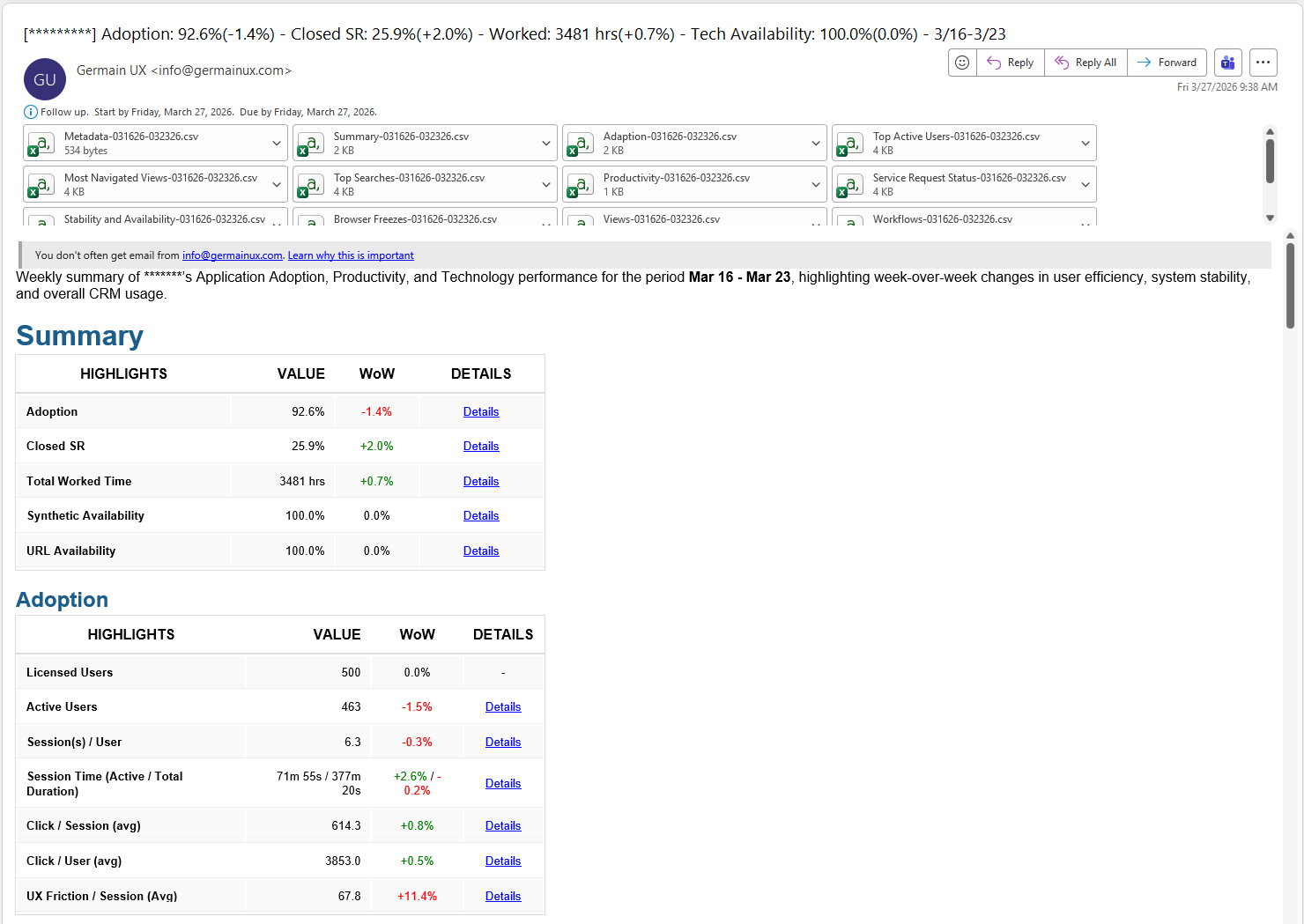Viewport: 1304px width, 924px height.
Task: Open the Teams share icon
Action: [1227, 63]
